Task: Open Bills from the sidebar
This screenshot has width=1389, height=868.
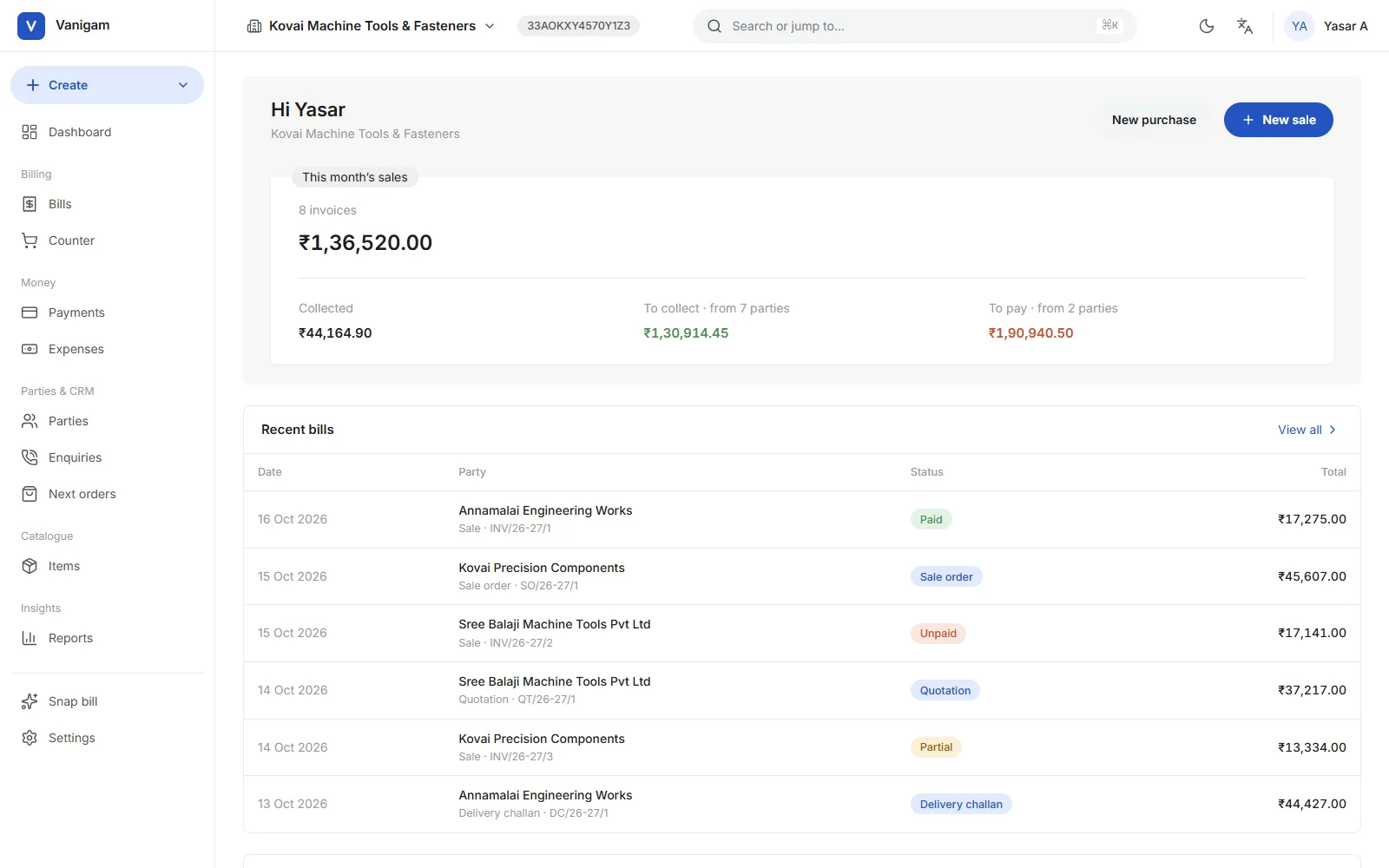Action: click(107, 204)
